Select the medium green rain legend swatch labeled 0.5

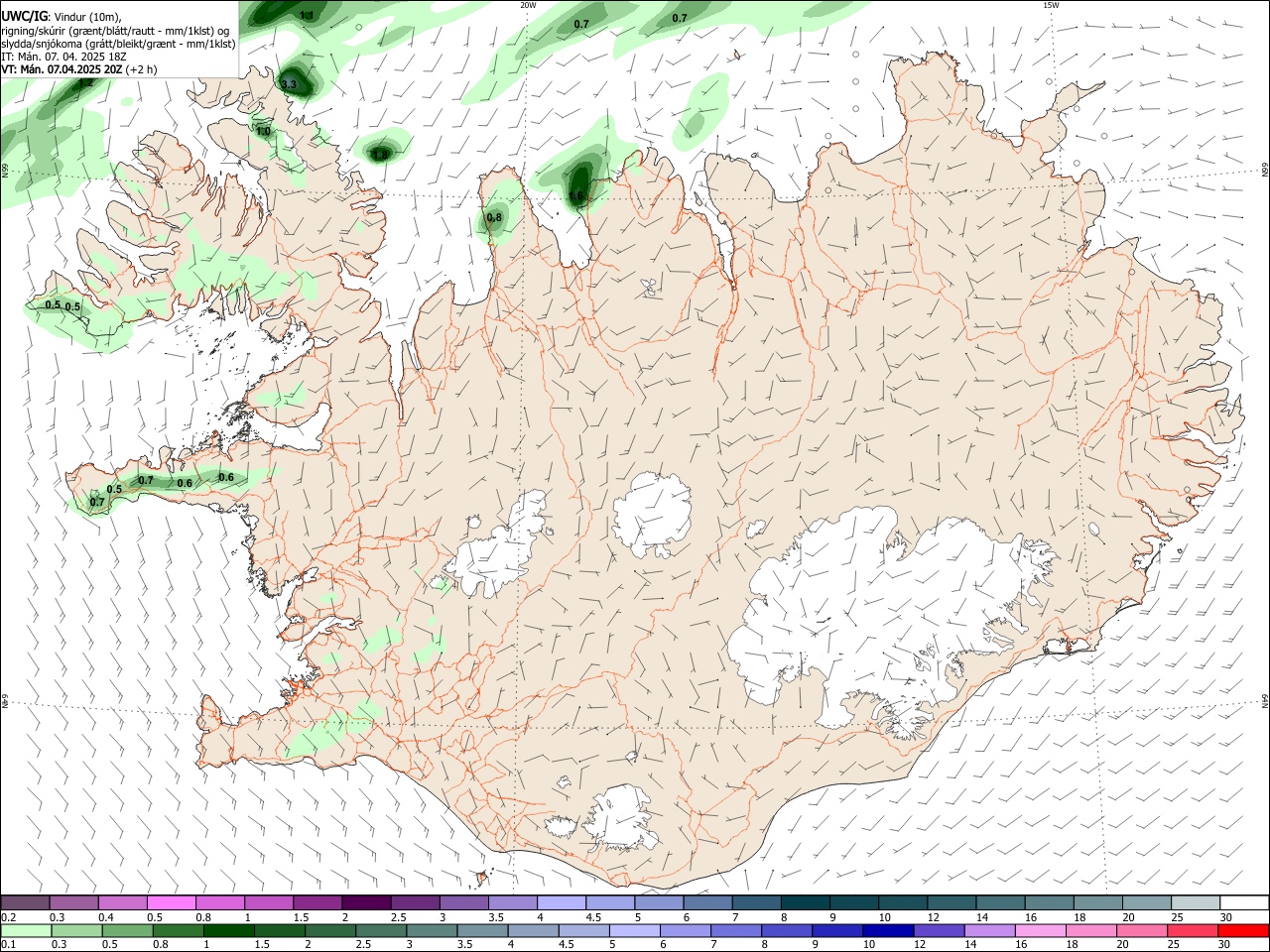127,930
